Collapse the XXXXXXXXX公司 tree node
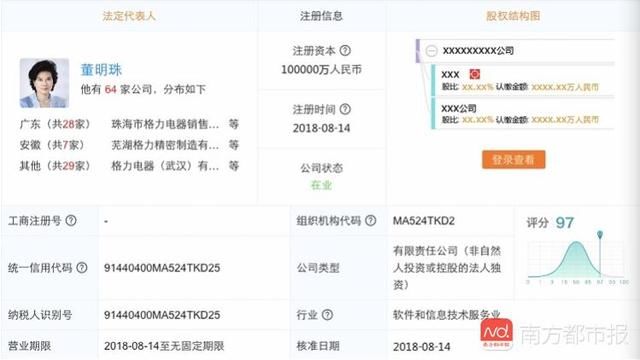 click(x=431, y=51)
